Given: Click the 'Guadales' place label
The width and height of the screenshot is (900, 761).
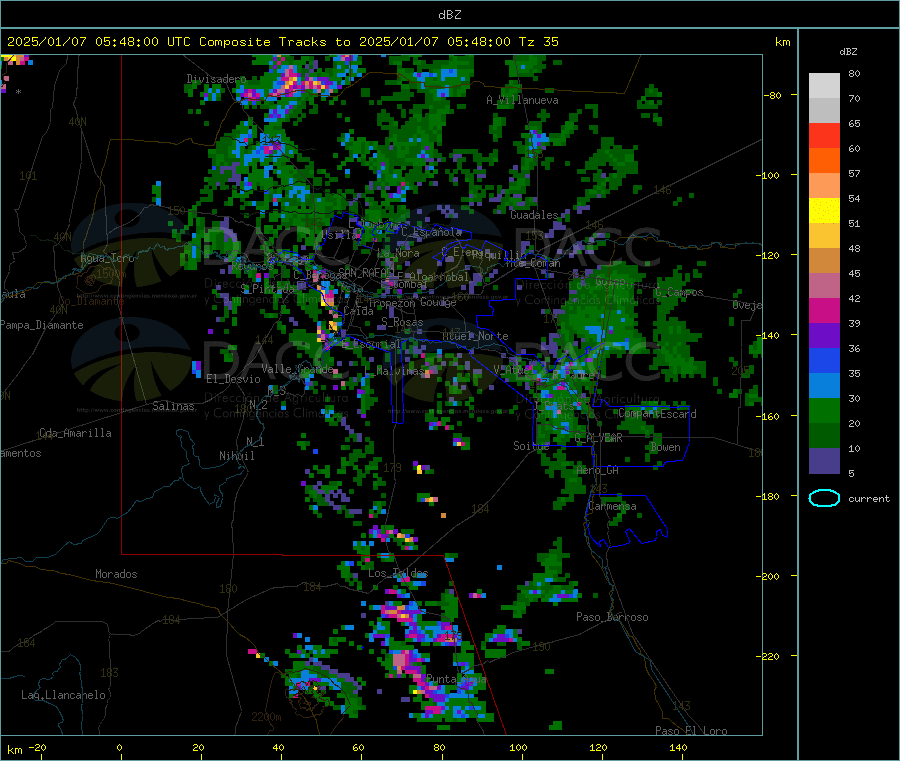Looking at the screenshot, I should pyautogui.click(x=534, y=215).
